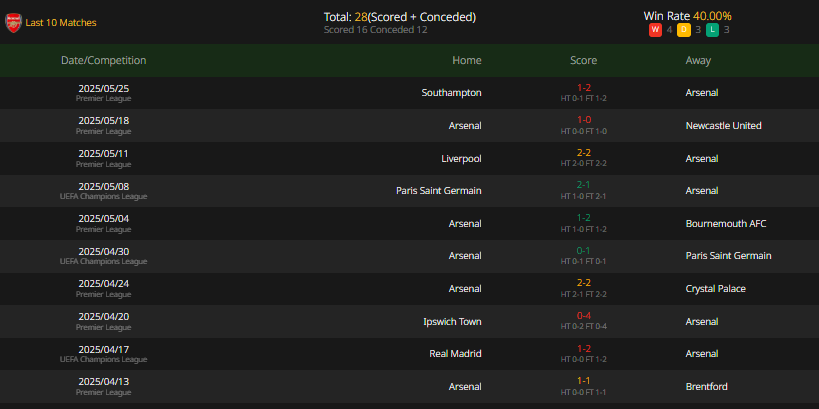Click the Arsenal club crest icon
The width and height of the screenshot is (819, 409).
tap(13, 23)
